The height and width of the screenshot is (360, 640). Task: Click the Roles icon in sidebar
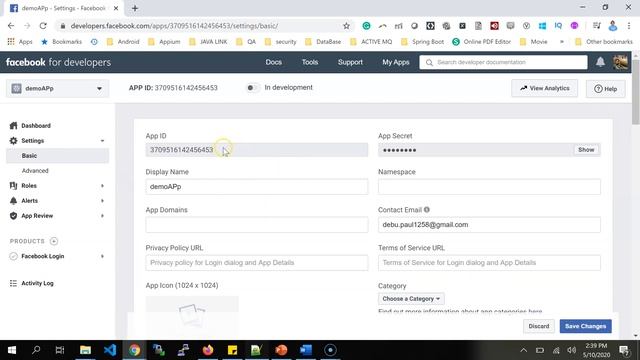point(13,186)
